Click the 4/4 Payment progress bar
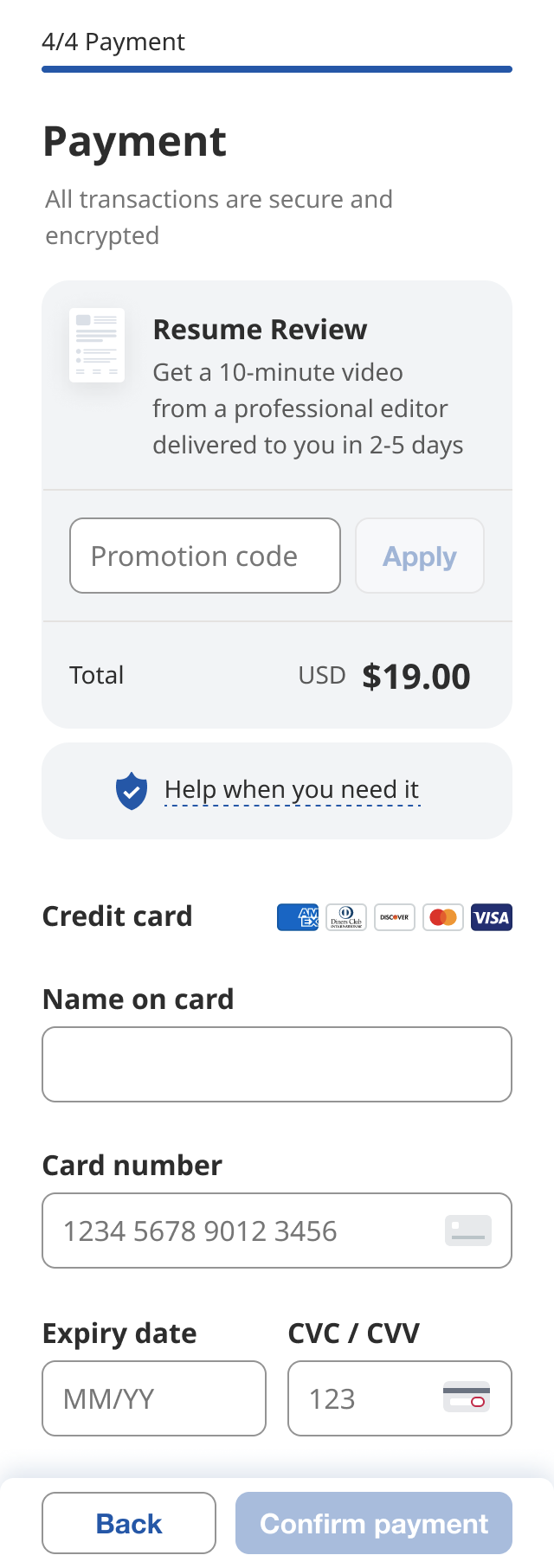Image resolution: width=554 pixels, height=1568 pixels. pos(277,69)
